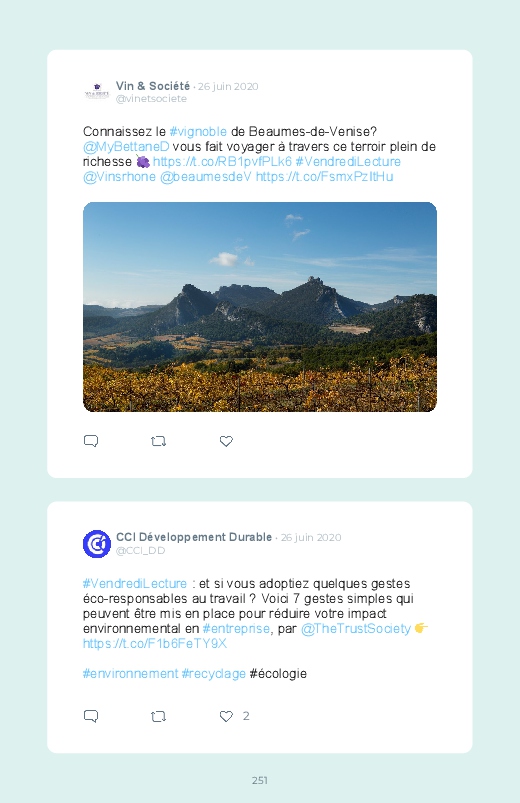This screenshot has height=803, width=520.
Task: Like the Beaumes-de-Venise vineyard tweet
Action: 226,441
